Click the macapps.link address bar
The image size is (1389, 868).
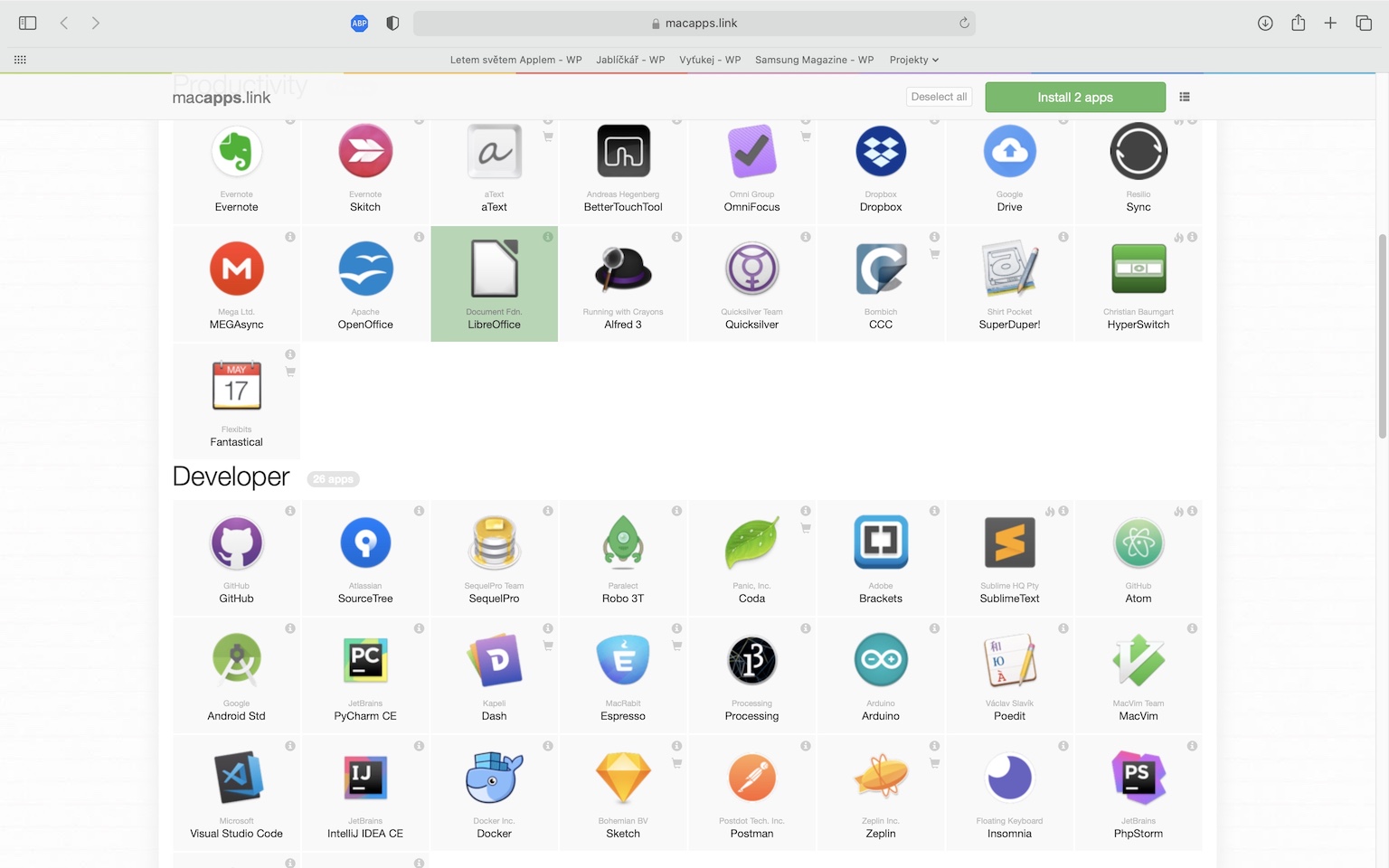(x=694, y=24)
